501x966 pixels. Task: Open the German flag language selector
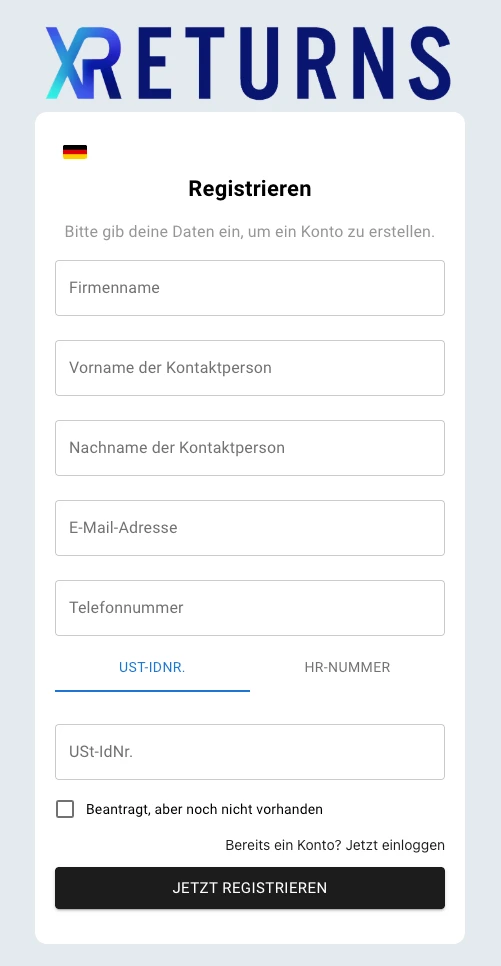pos(75,152)
